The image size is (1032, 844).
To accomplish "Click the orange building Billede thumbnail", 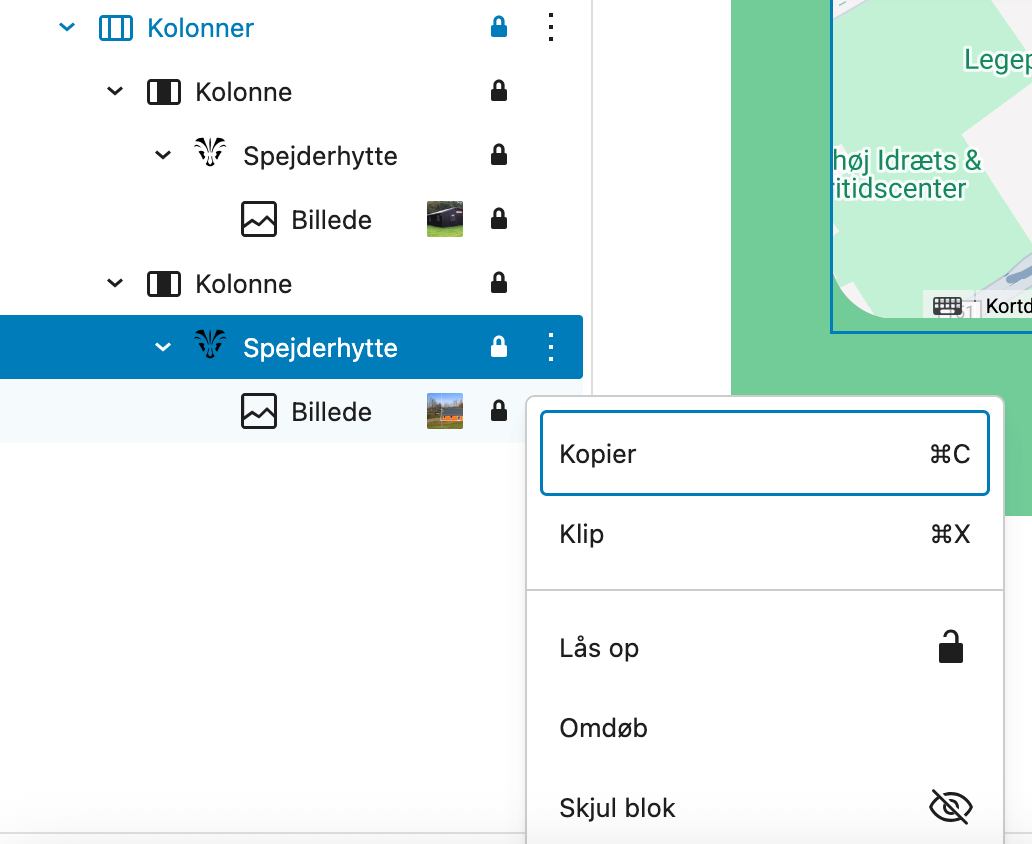I will click(x=445, y=411).
